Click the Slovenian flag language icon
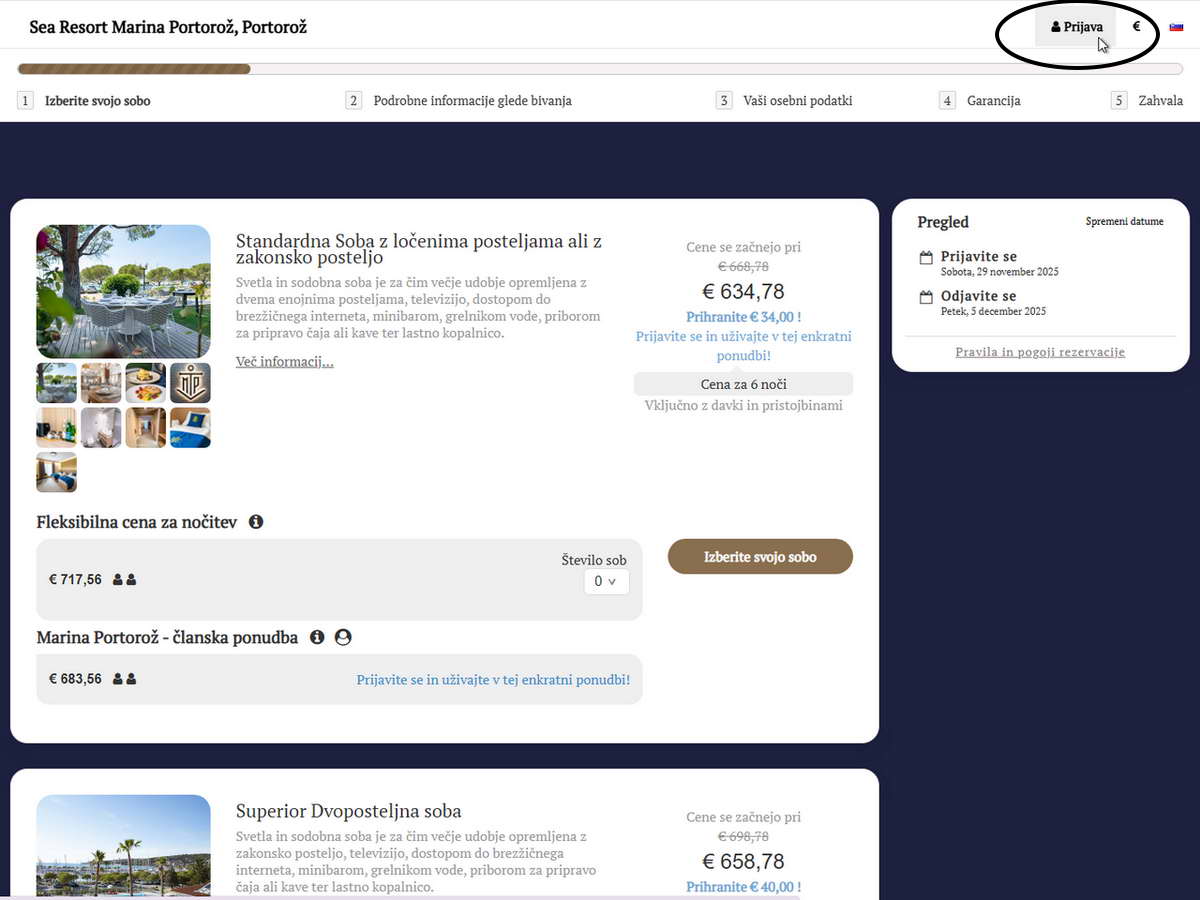Viewport: 1200px width, 900px height. pos(1177,27)
